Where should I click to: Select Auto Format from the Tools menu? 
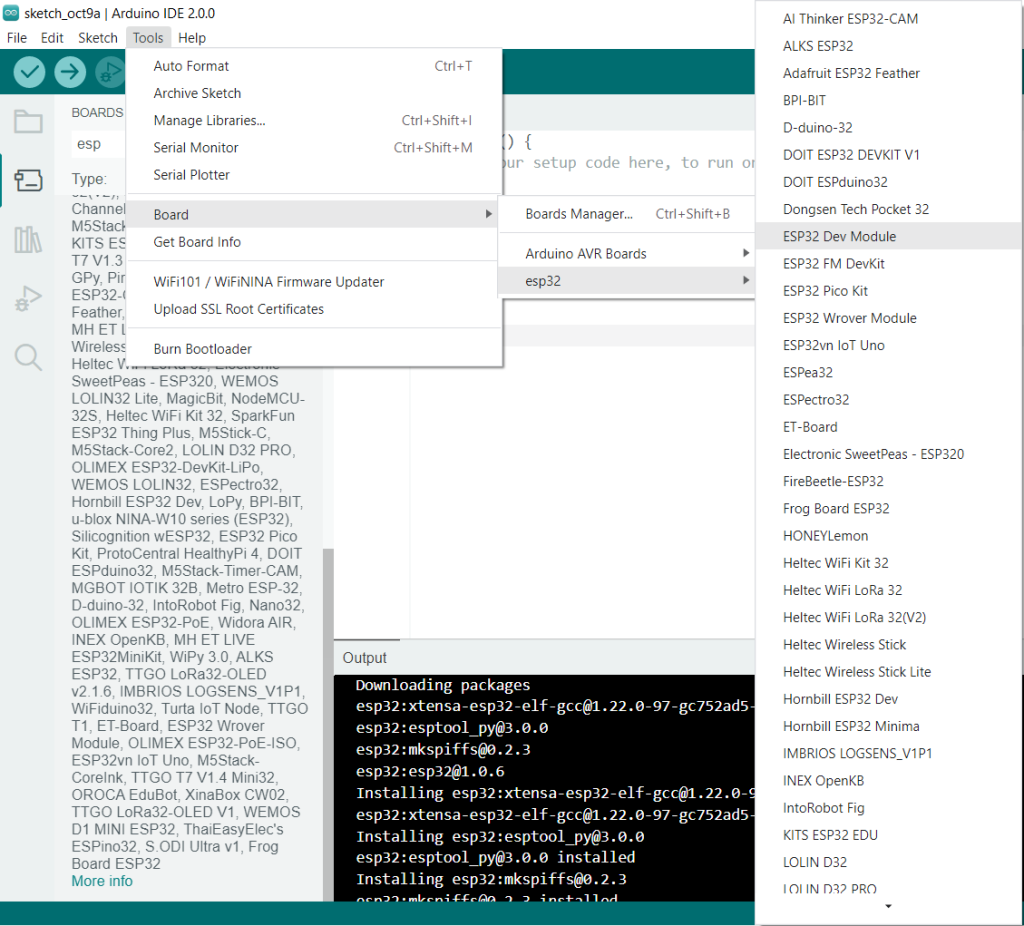point(314,66)
